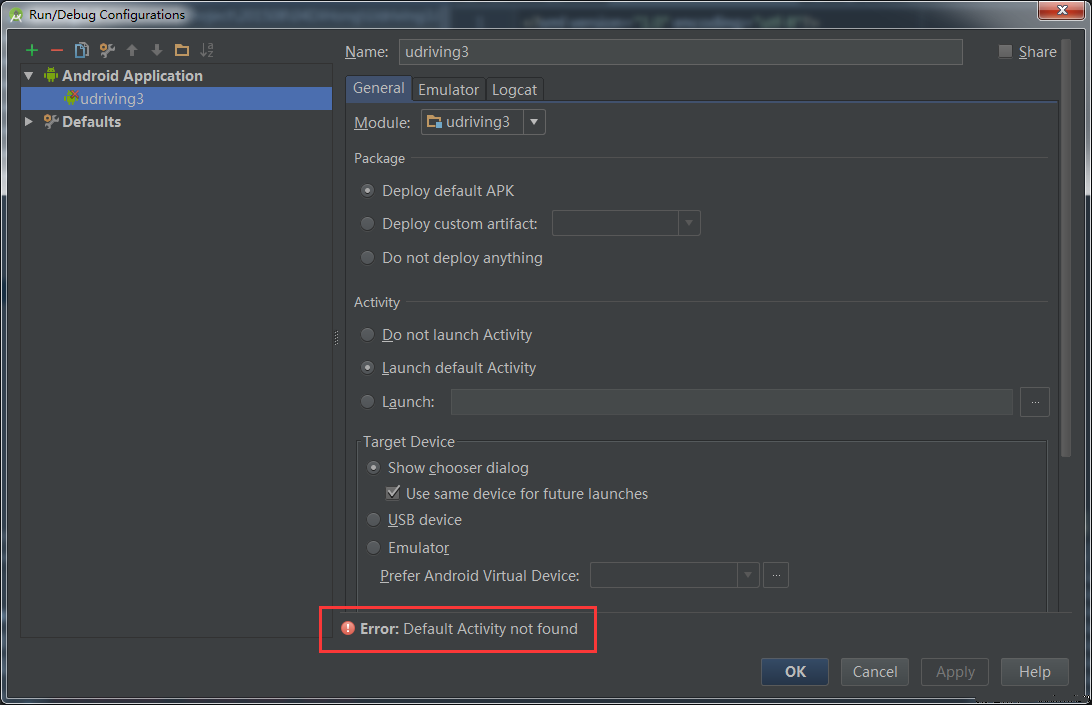
Task: Click the move up arrow icon
Action: point(132,50)
